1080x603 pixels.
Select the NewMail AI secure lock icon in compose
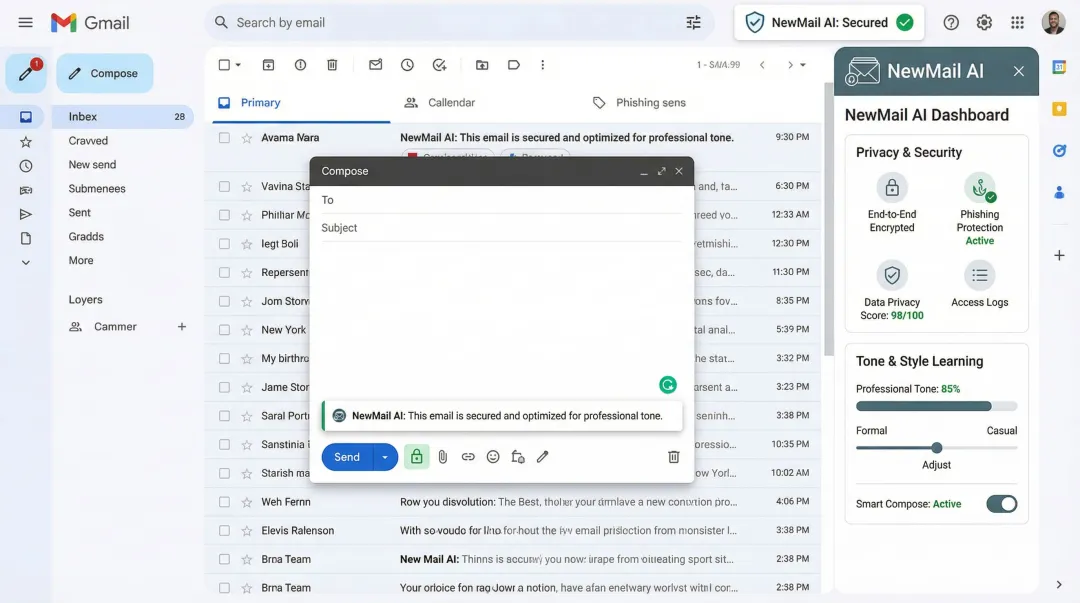pos(416,456)
